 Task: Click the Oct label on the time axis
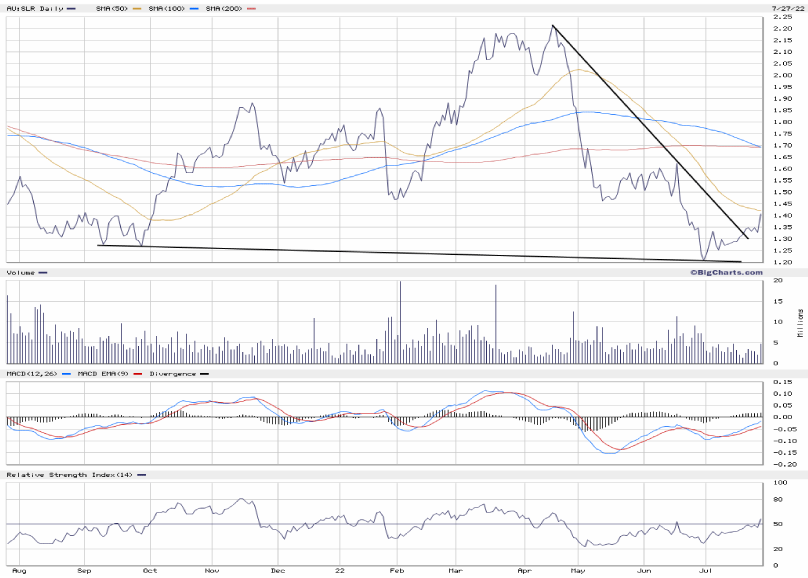point(149,572)
